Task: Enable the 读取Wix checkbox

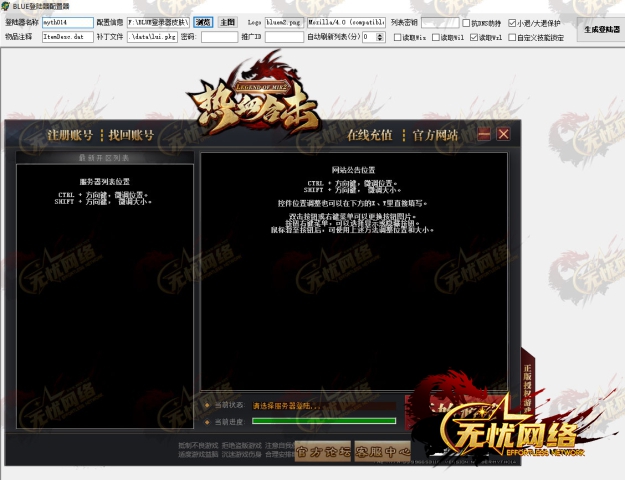Action: (x=397, y=37)
